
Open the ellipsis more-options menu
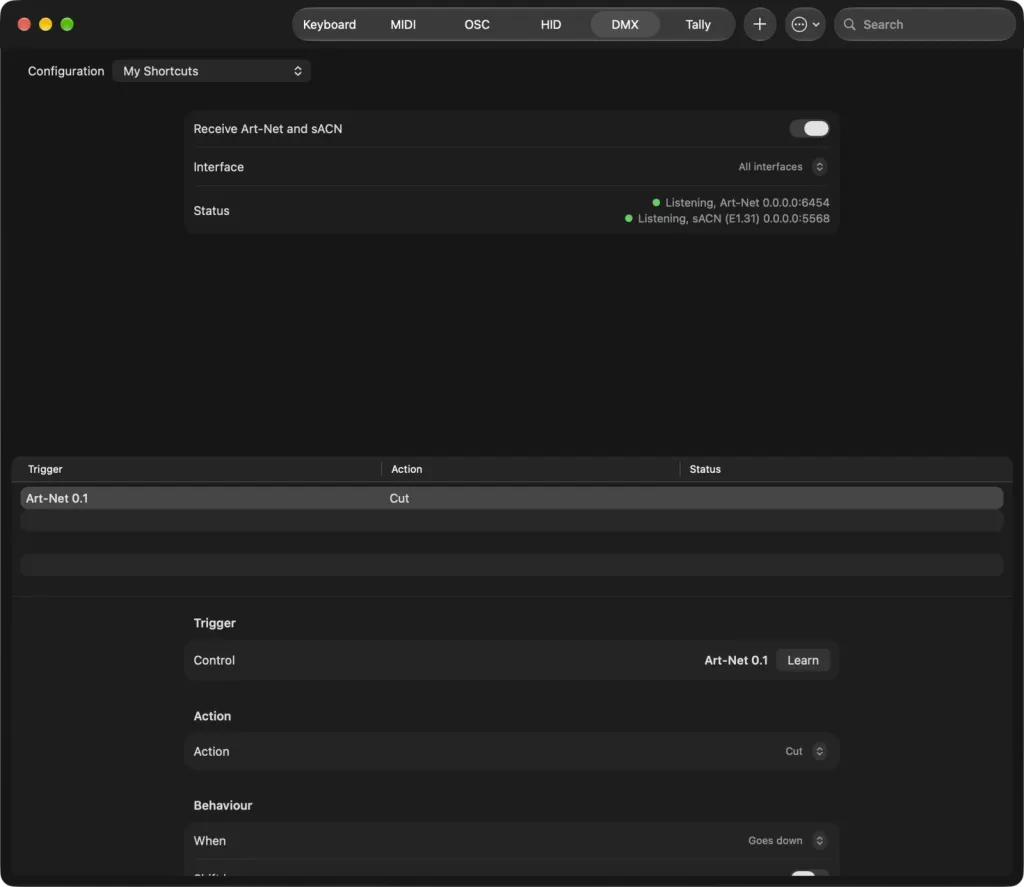coord(805,24)
